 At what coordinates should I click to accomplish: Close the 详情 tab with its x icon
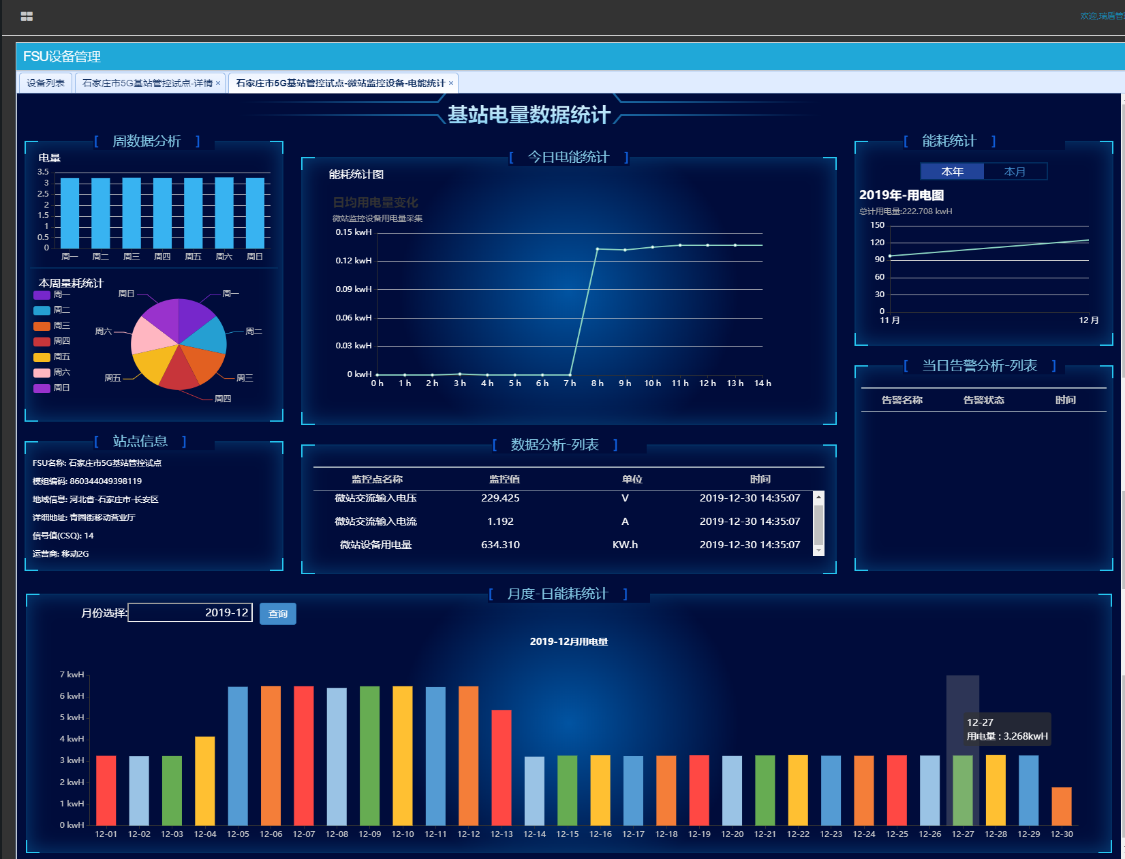point(218,83)
